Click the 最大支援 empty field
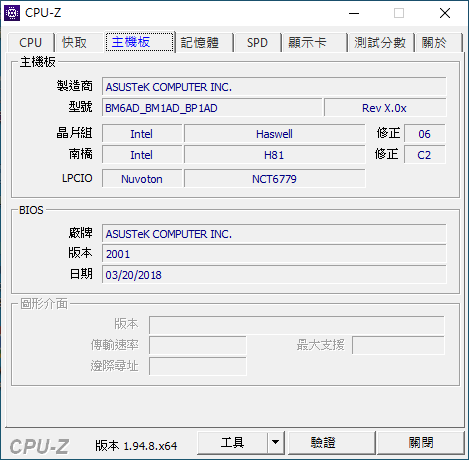469x460 pixels. coord(398,345)
